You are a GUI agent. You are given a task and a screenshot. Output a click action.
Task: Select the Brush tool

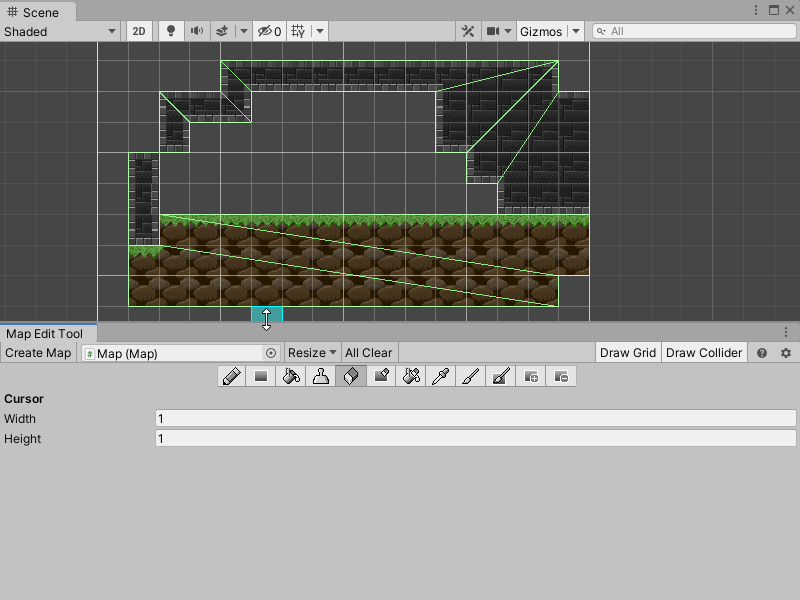tap(470, 376)
